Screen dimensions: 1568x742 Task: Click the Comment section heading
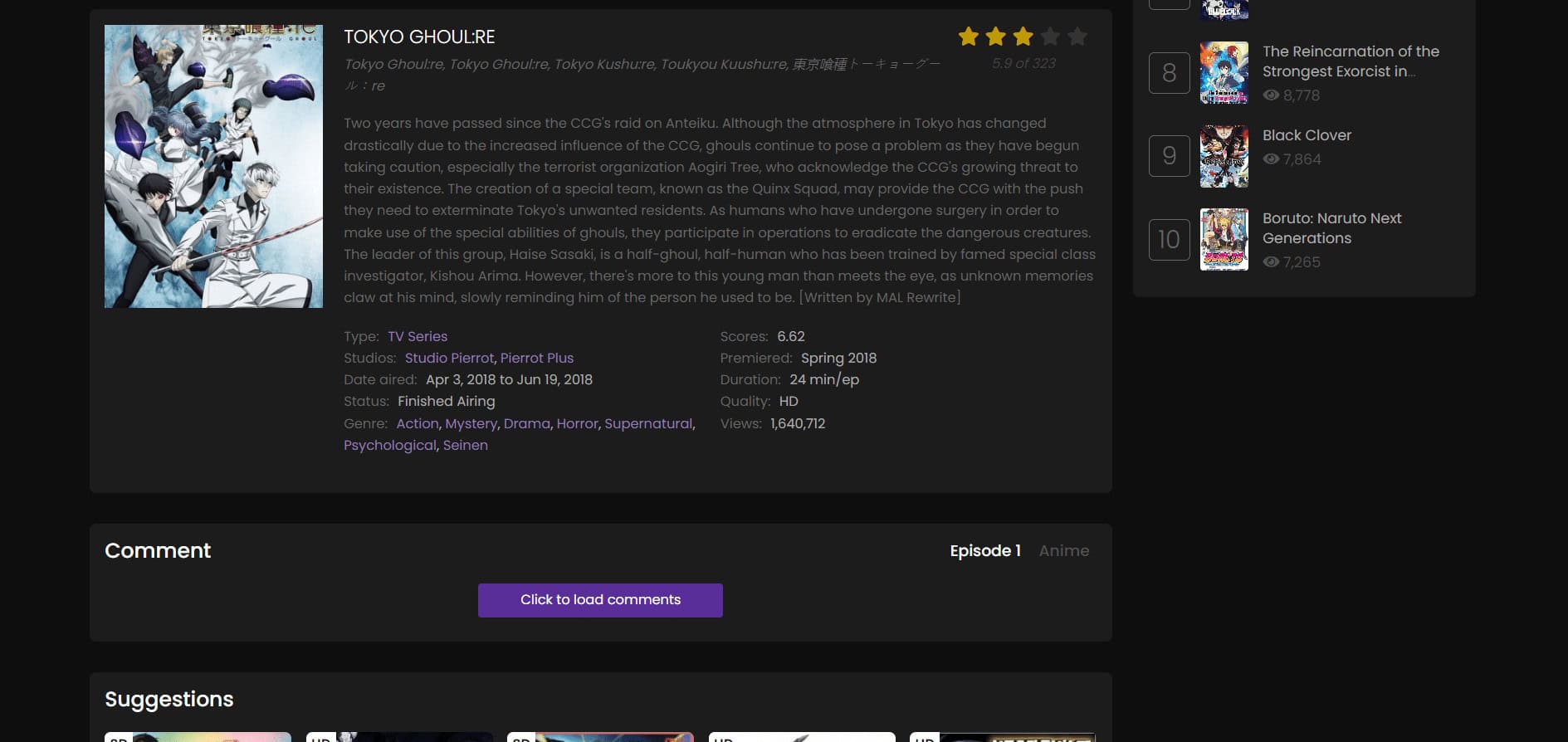coord(158,551)
